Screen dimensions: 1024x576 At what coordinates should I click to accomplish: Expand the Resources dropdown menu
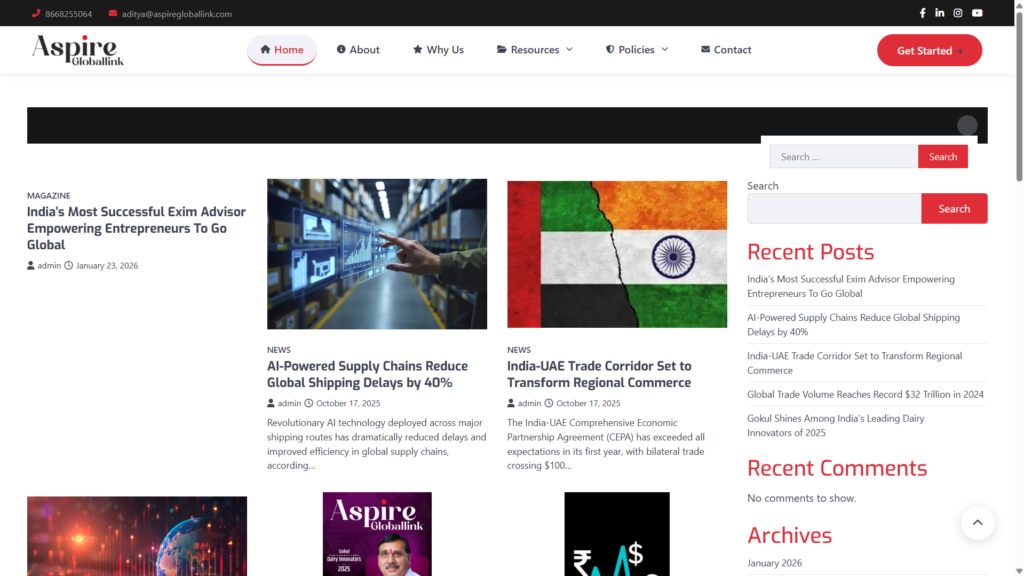535,50
